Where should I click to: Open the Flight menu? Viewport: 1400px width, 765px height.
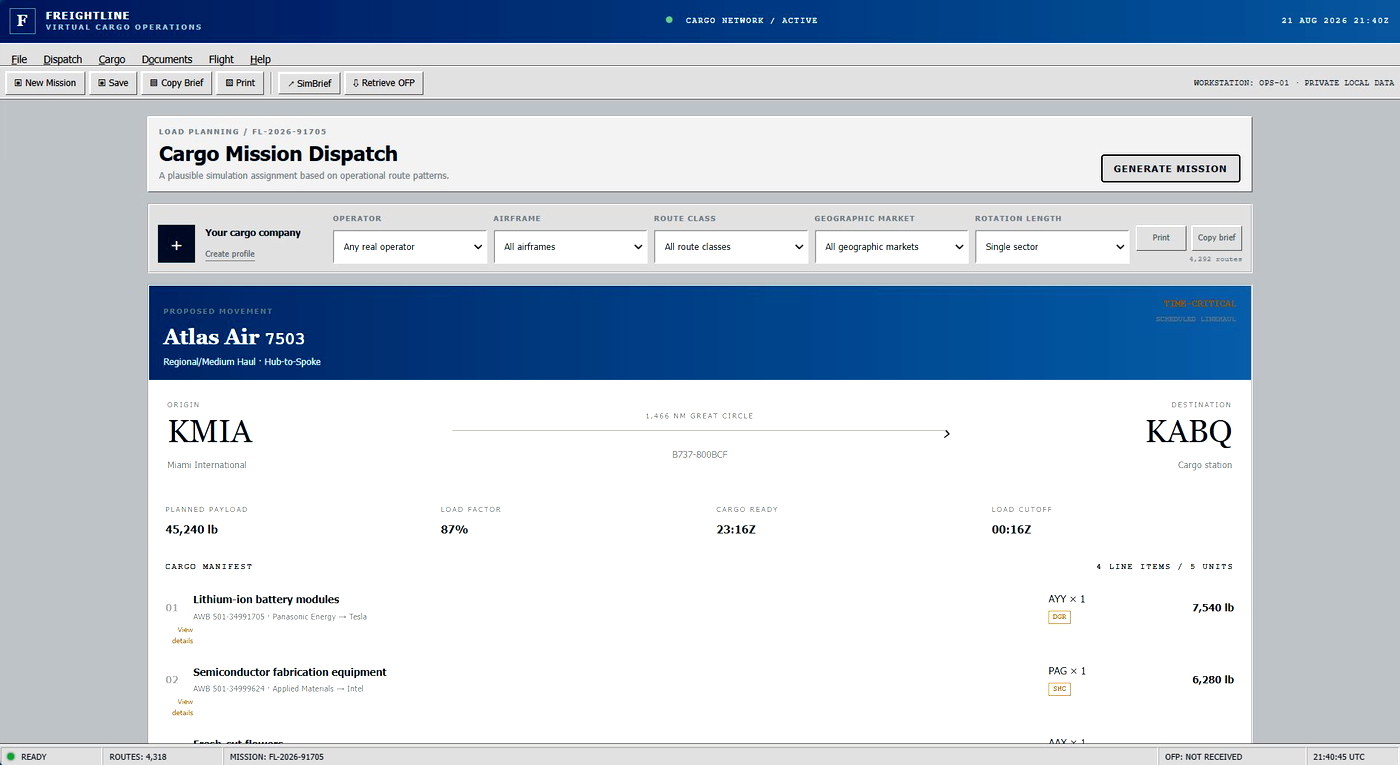tap(221, 59)
